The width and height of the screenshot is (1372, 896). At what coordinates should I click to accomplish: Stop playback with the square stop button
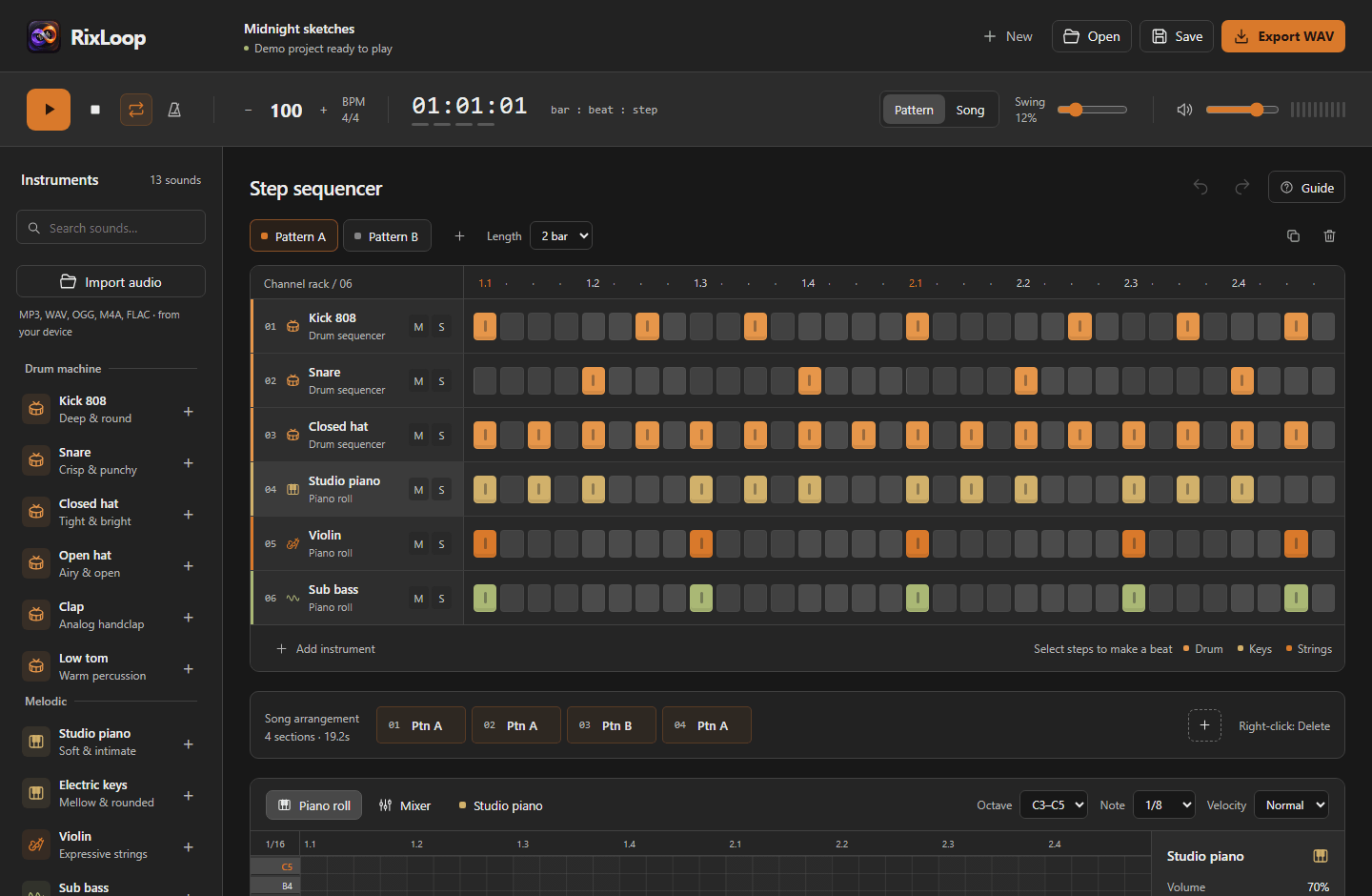tap(95, 110)
